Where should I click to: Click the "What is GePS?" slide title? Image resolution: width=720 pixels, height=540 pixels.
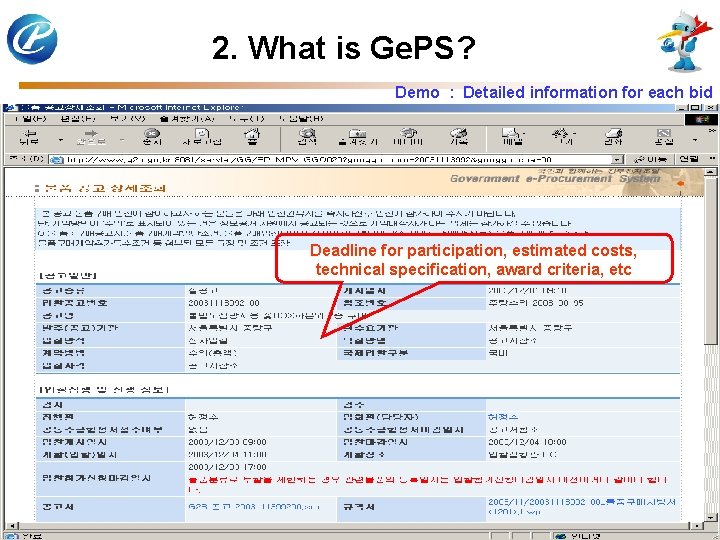click(x=343, y=47)
